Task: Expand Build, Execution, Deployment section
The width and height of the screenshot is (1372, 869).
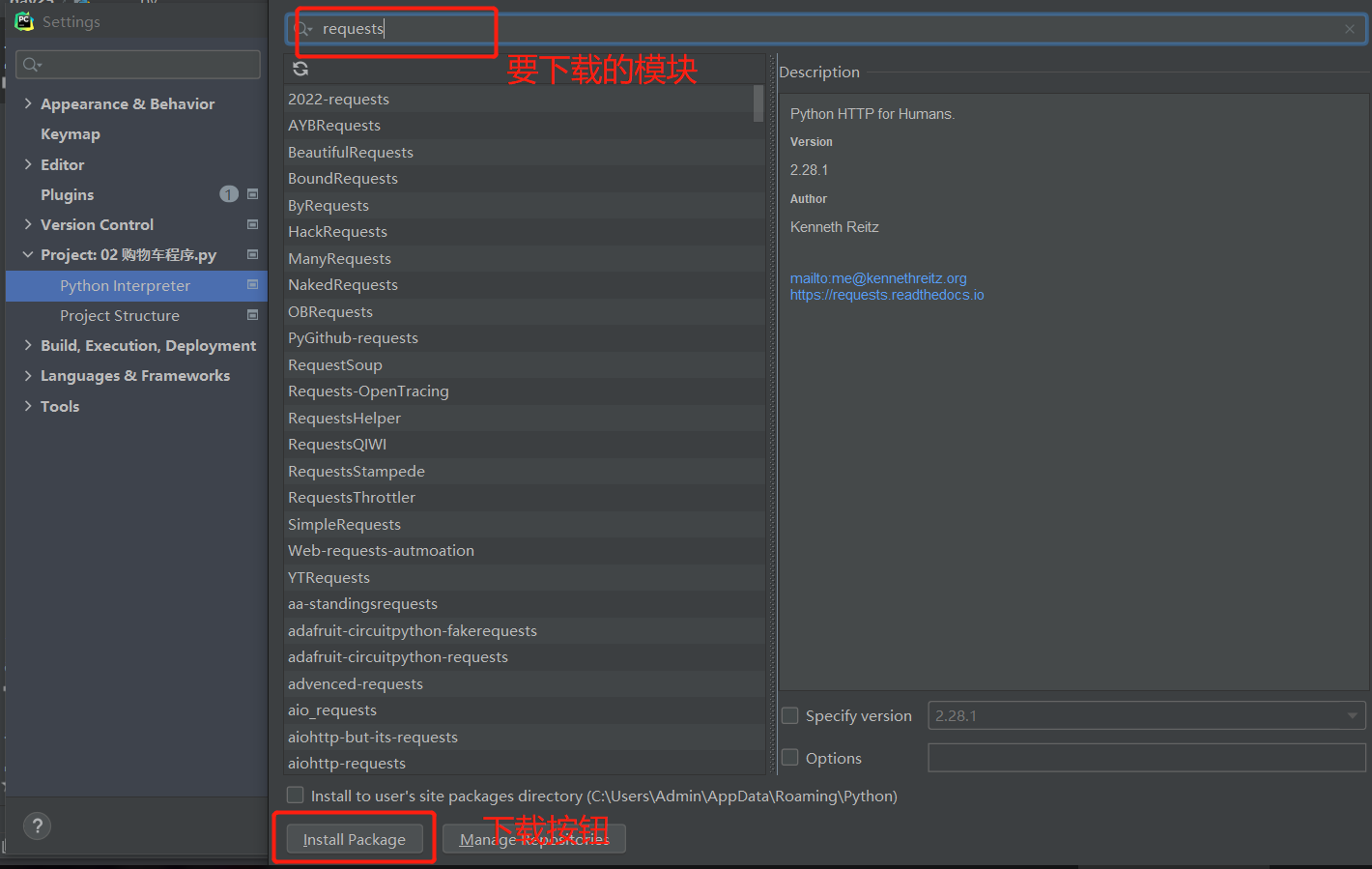Action: 28,345
